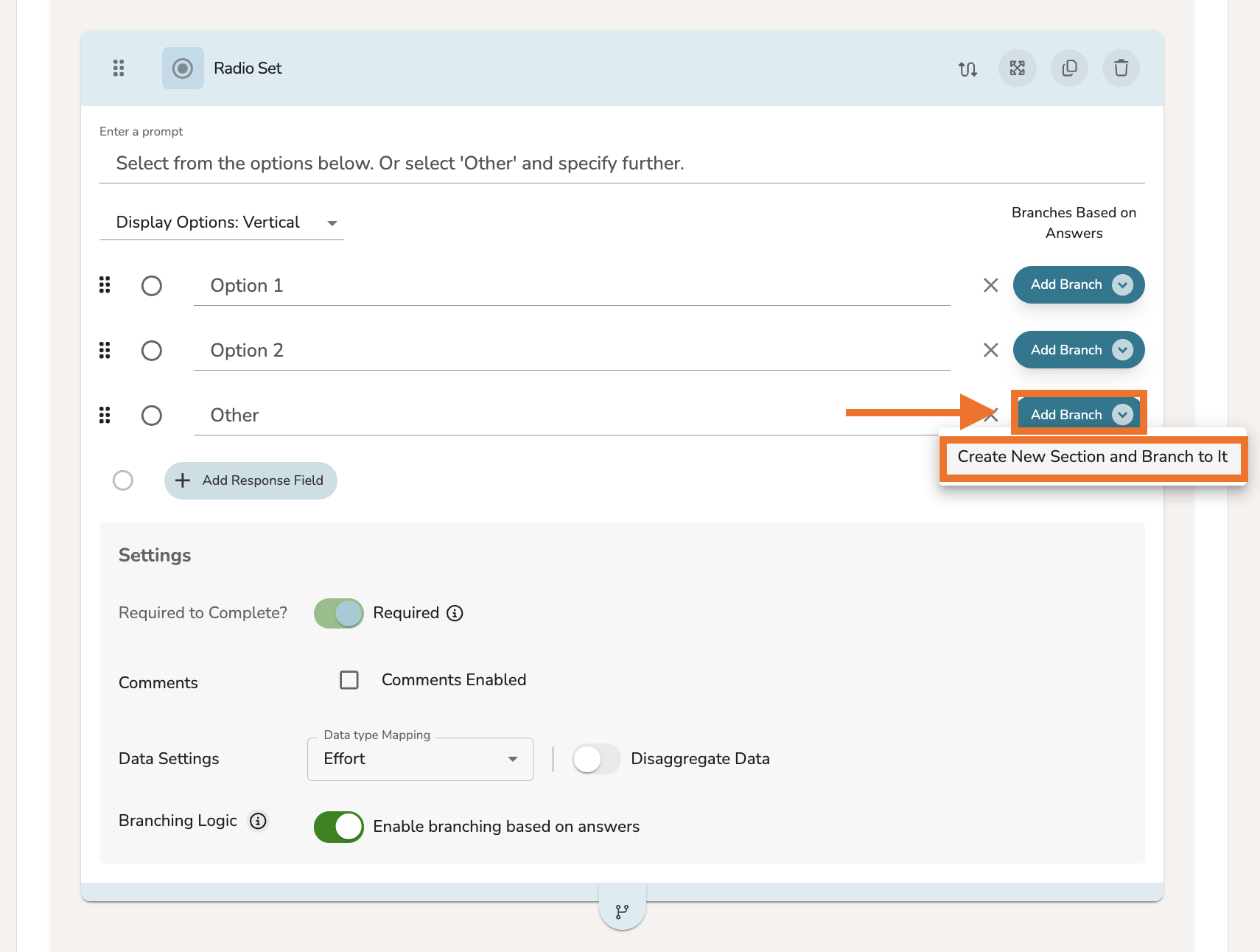Click the Radio Set drag handle icon
The image size is (1260, 952).
point(119,69)
